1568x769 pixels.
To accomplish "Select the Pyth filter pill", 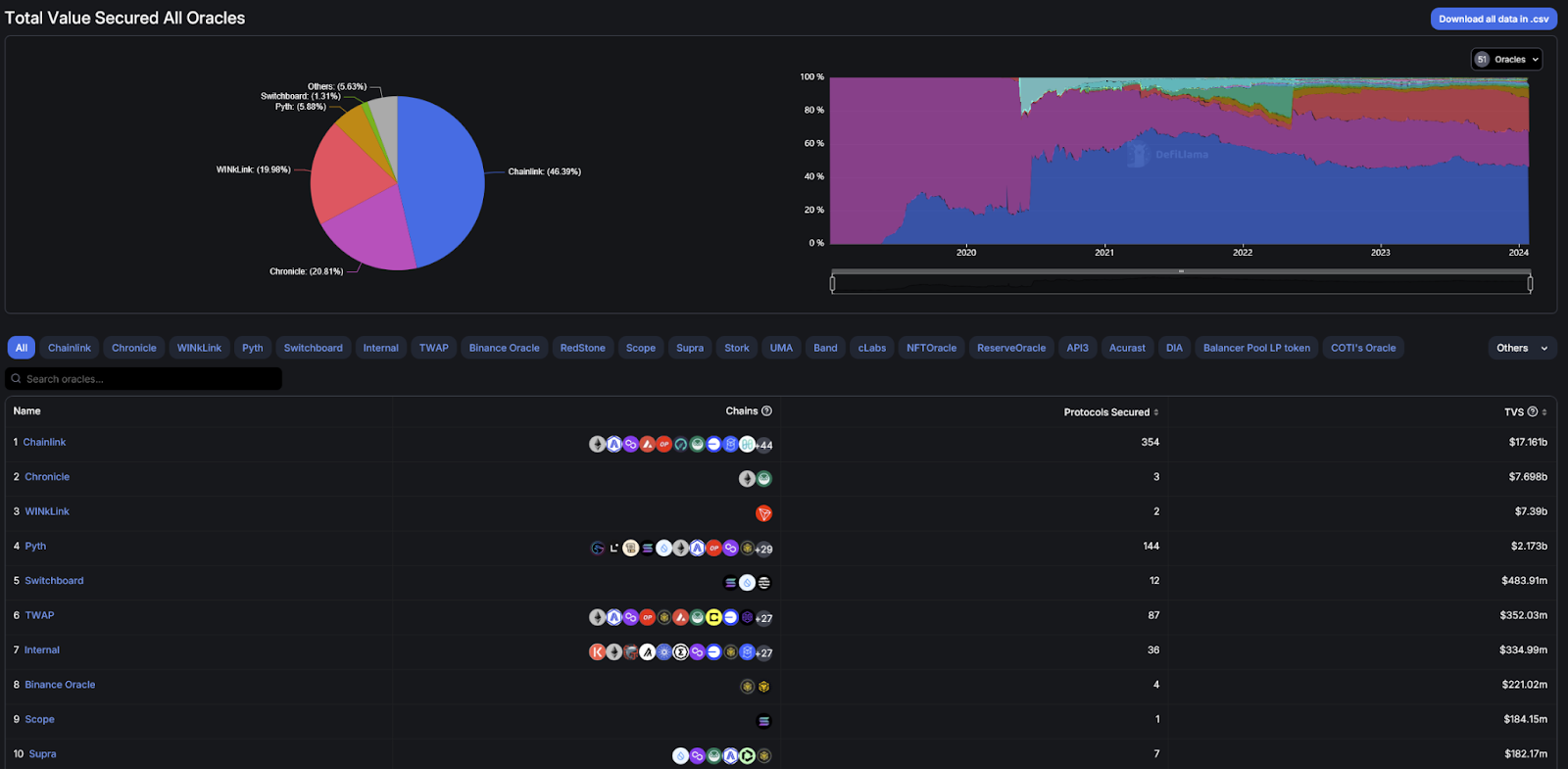I will pos(253,348).
